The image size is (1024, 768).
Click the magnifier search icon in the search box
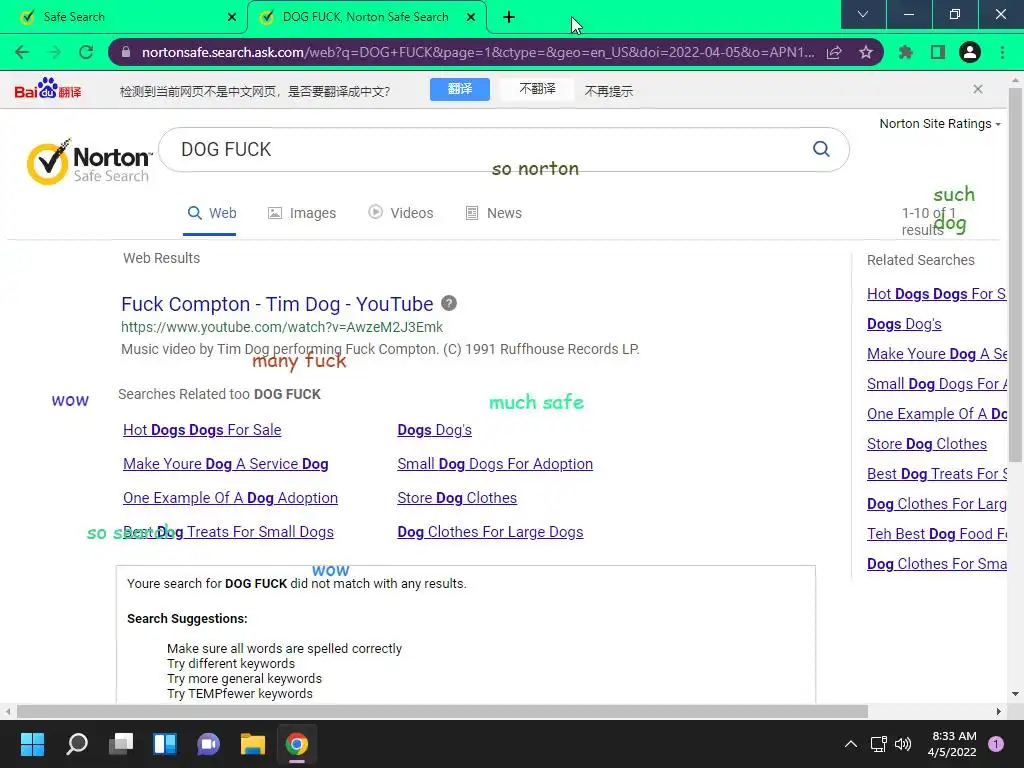point(821,150)
